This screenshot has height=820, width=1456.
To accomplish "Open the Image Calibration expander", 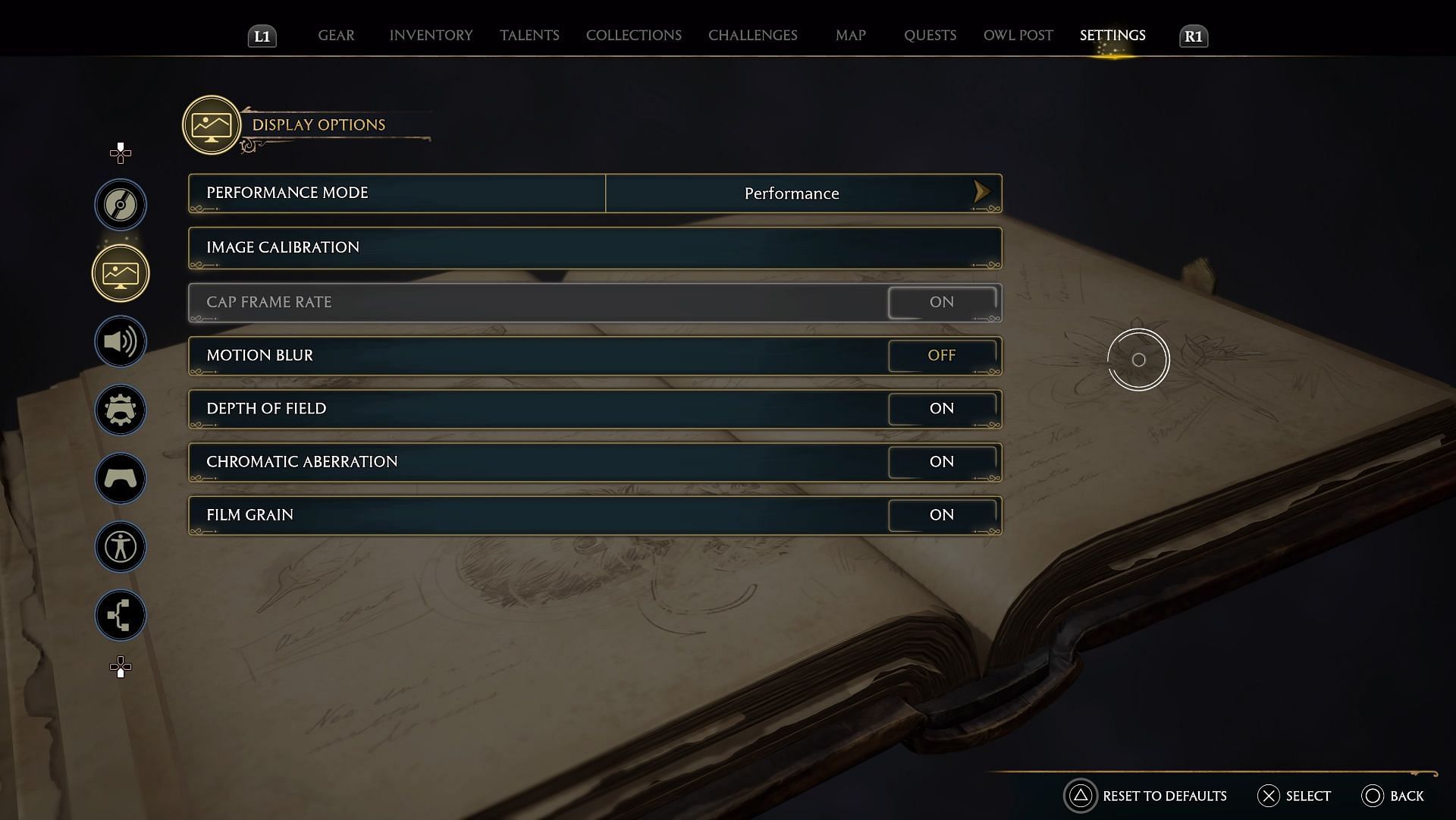I will point(593,247).
